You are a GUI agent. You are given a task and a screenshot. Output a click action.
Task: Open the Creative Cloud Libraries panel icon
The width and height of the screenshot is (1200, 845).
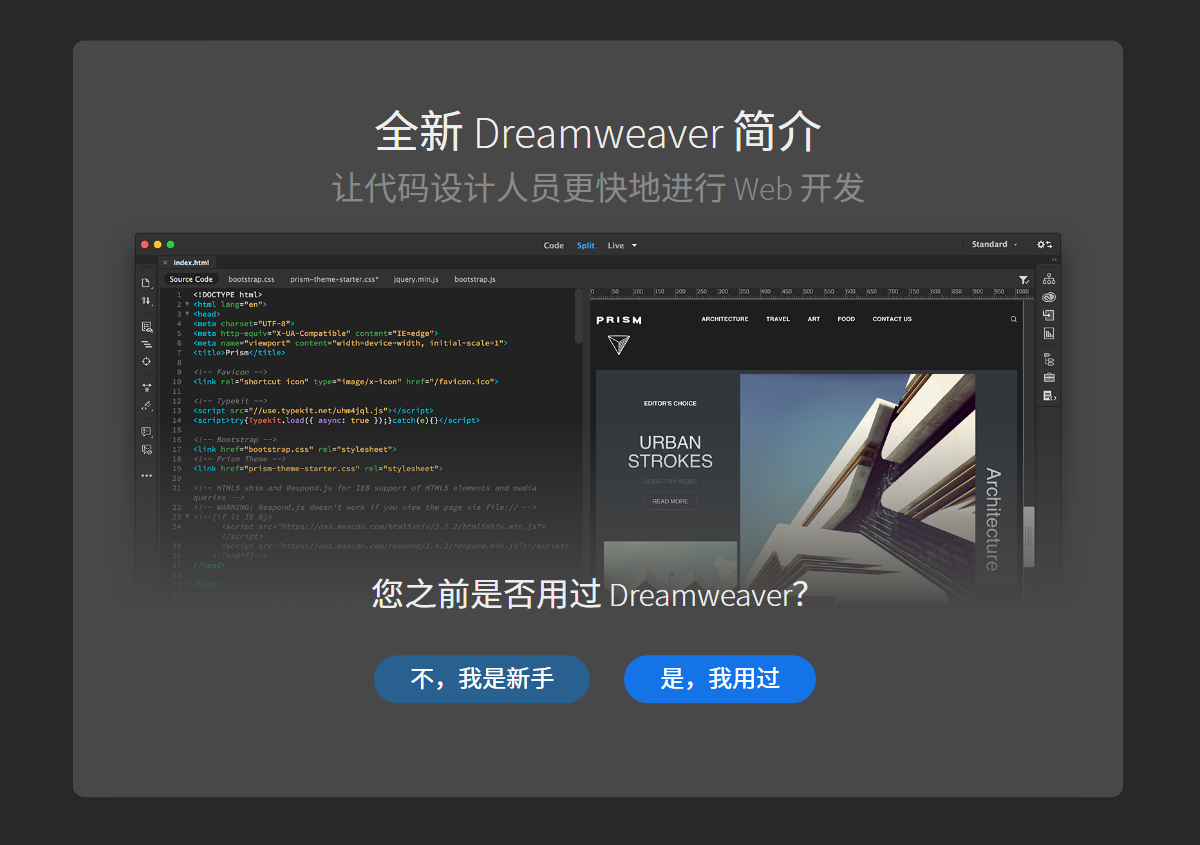pyautogui.click(x=1049, y=297)
